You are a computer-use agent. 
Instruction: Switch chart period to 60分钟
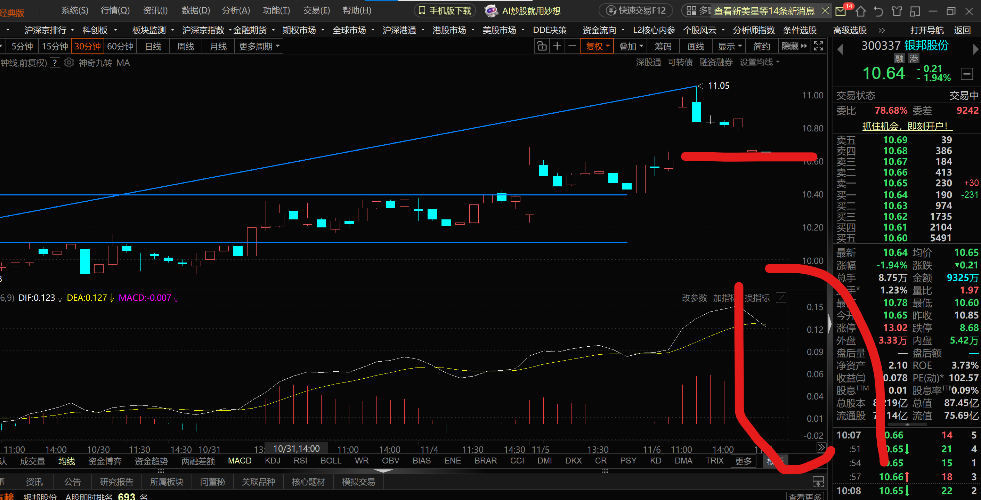(x=120, y=46)
